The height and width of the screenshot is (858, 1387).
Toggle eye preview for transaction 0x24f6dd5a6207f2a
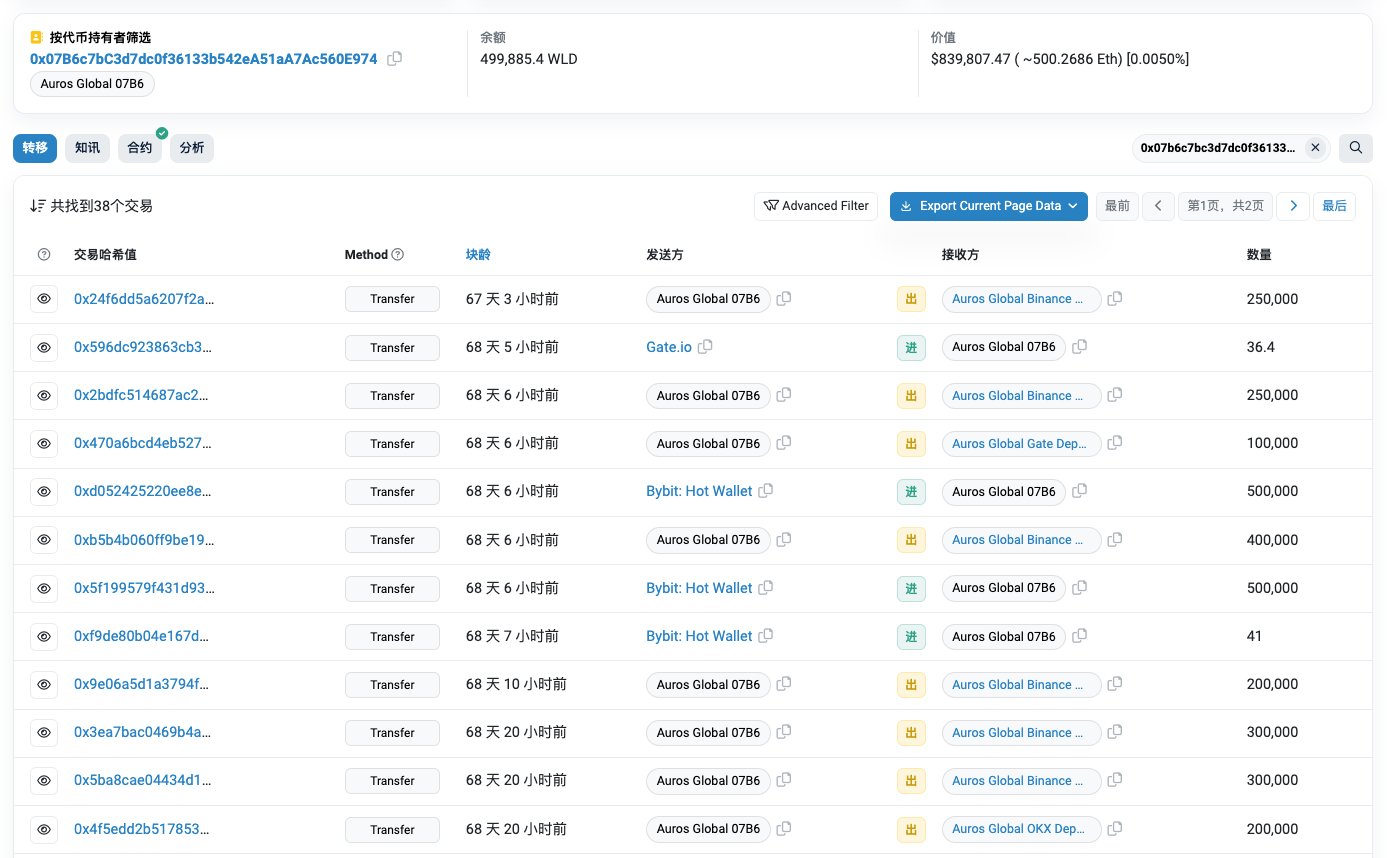coord(44,299)
